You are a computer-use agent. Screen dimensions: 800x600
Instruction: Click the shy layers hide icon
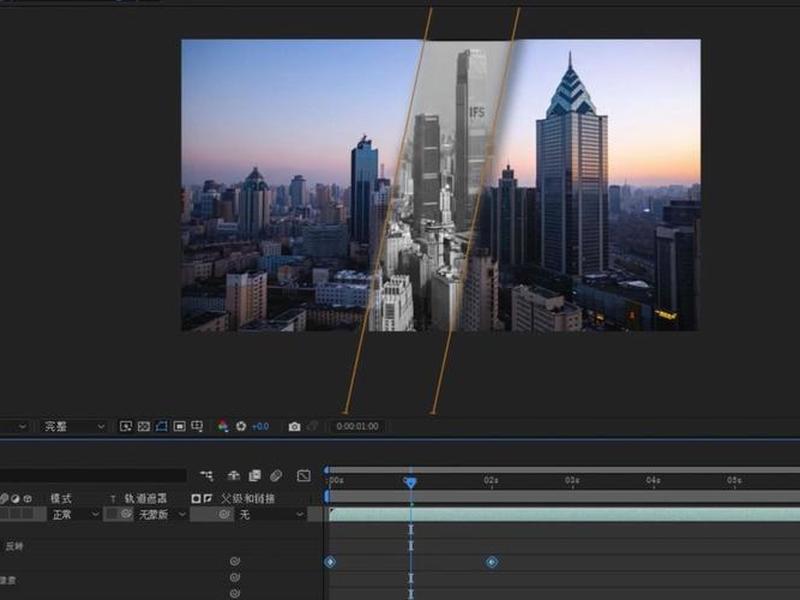(234, 476)
